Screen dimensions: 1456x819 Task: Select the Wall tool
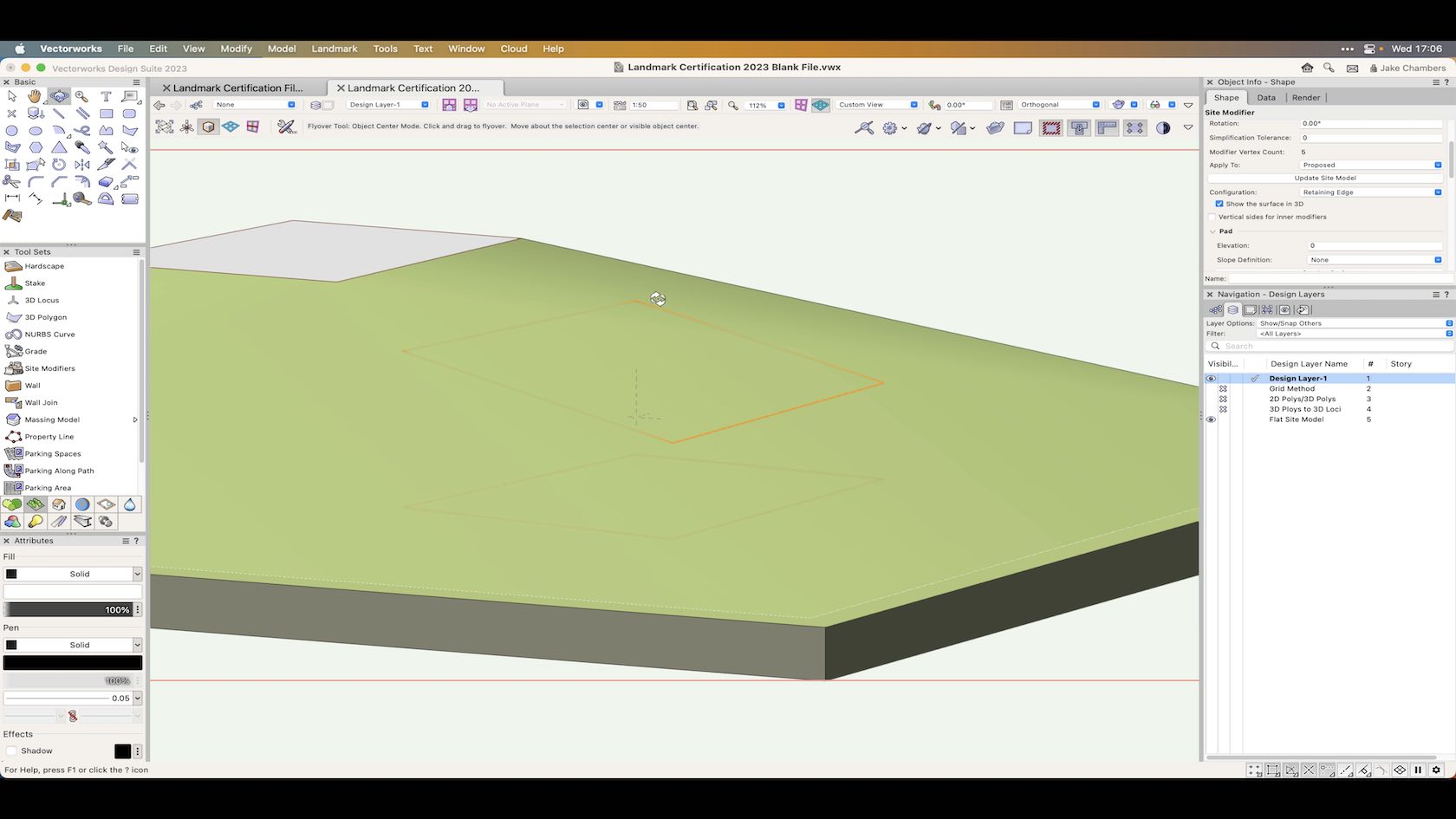point(31,385)
